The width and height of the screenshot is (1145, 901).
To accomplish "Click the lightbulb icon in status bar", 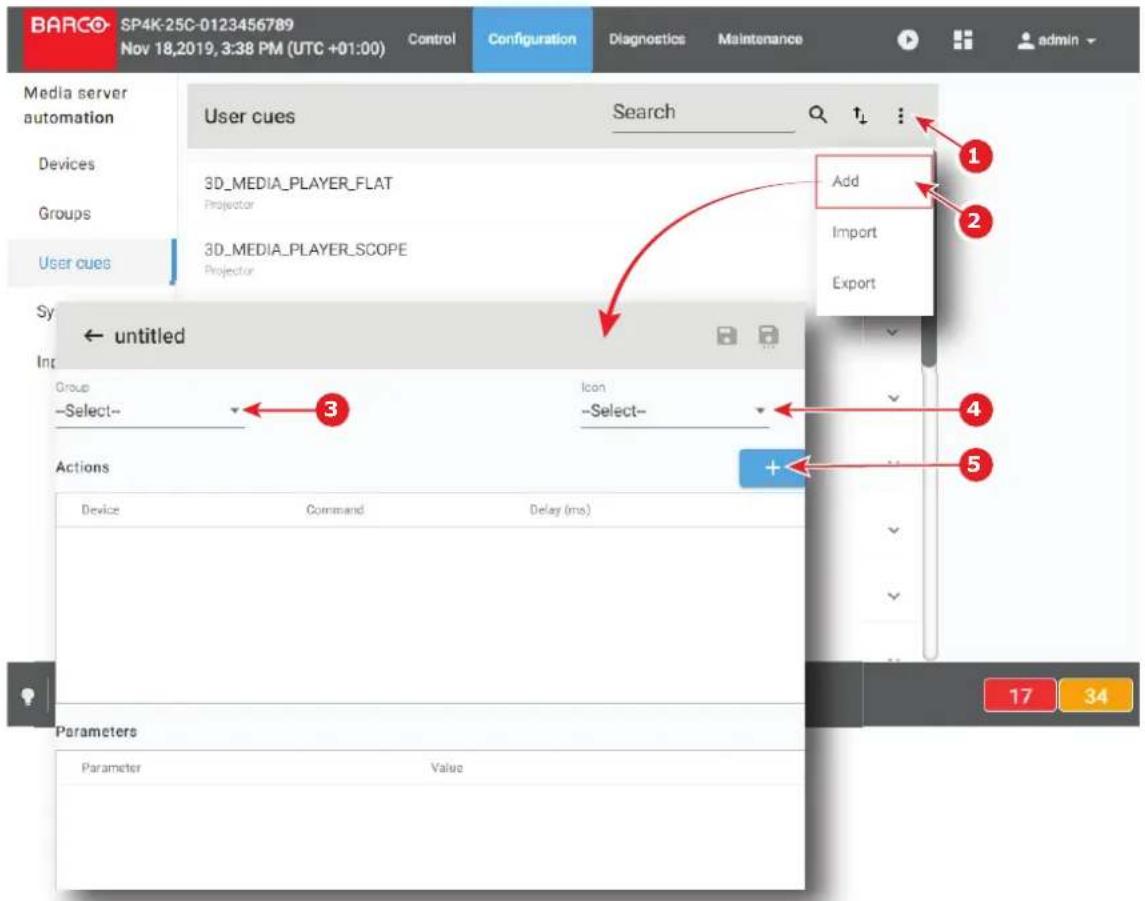I will coord(28,697).
